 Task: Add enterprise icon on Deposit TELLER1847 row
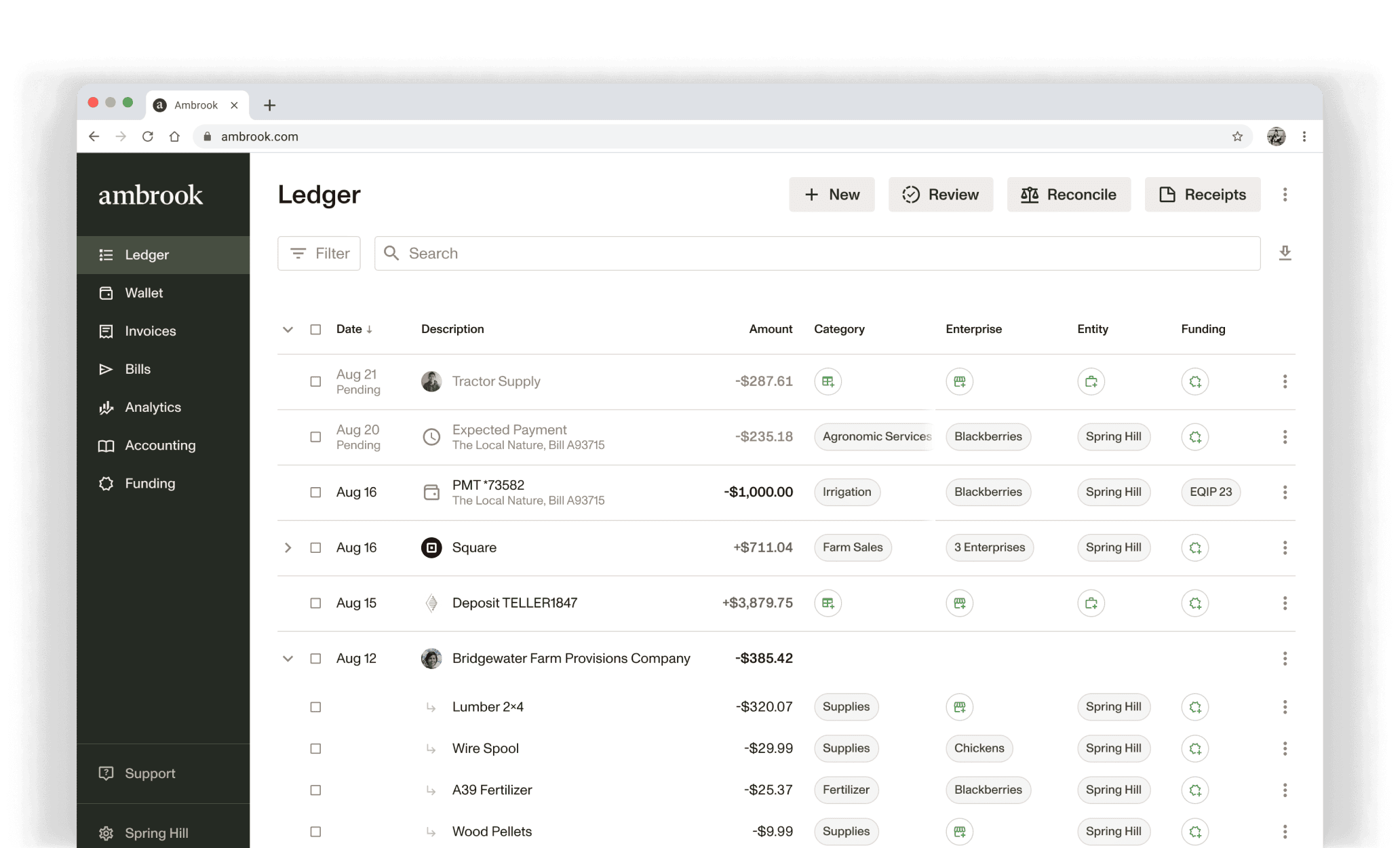[x=959, y=603]
